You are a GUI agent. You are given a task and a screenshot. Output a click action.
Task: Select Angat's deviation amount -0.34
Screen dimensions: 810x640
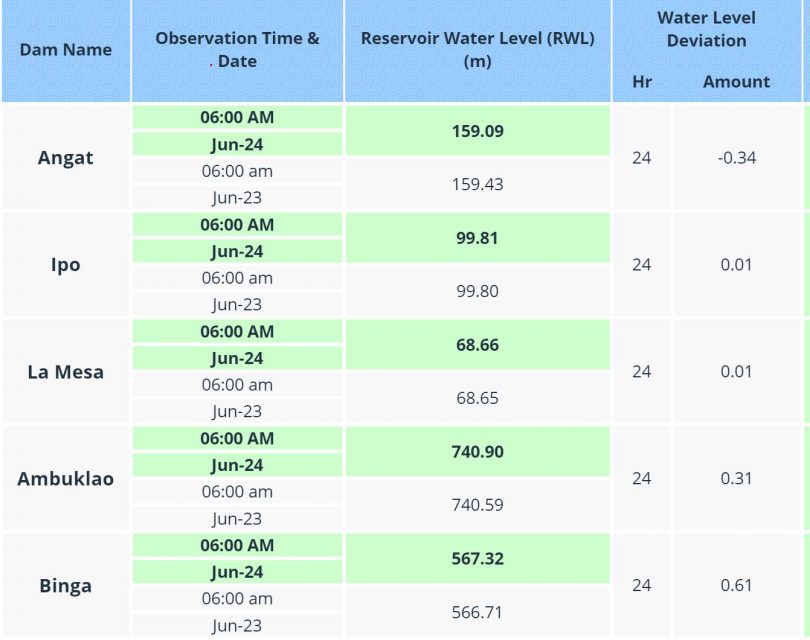736,158
